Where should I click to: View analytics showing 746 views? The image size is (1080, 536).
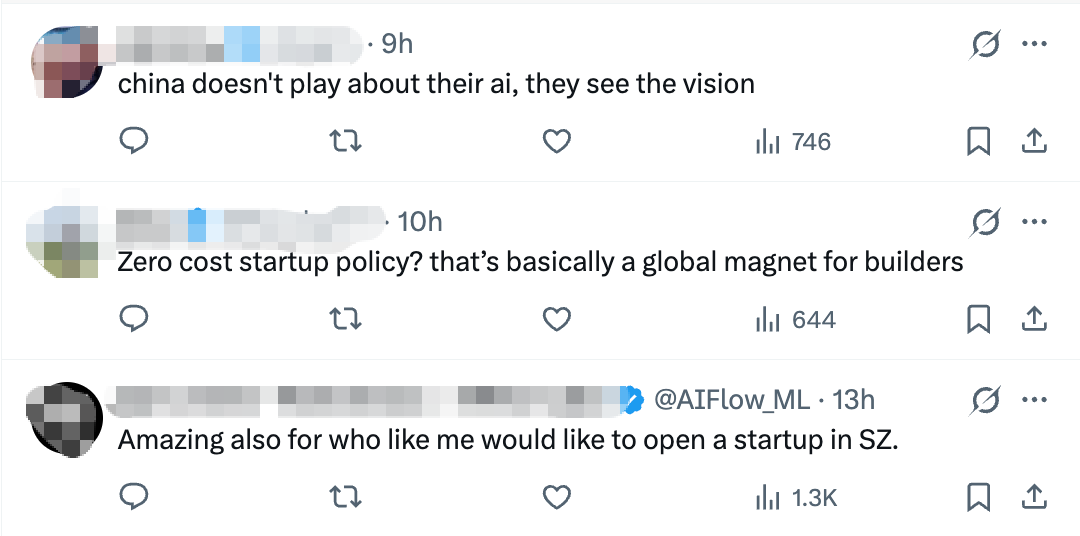point(793,142)
